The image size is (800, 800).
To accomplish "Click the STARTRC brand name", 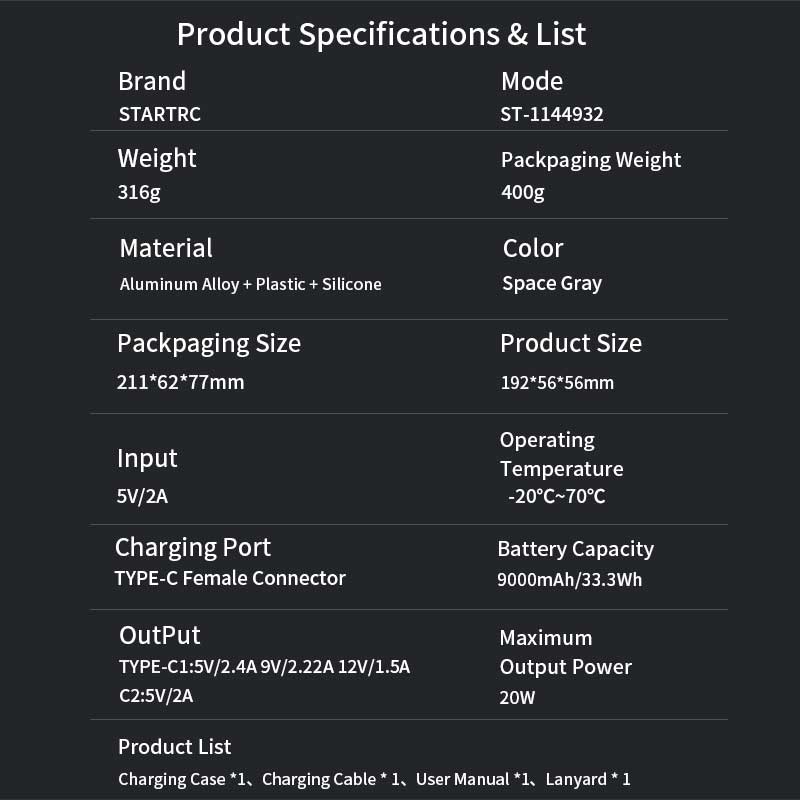I will pyautogui.click(x=159, y=114).
